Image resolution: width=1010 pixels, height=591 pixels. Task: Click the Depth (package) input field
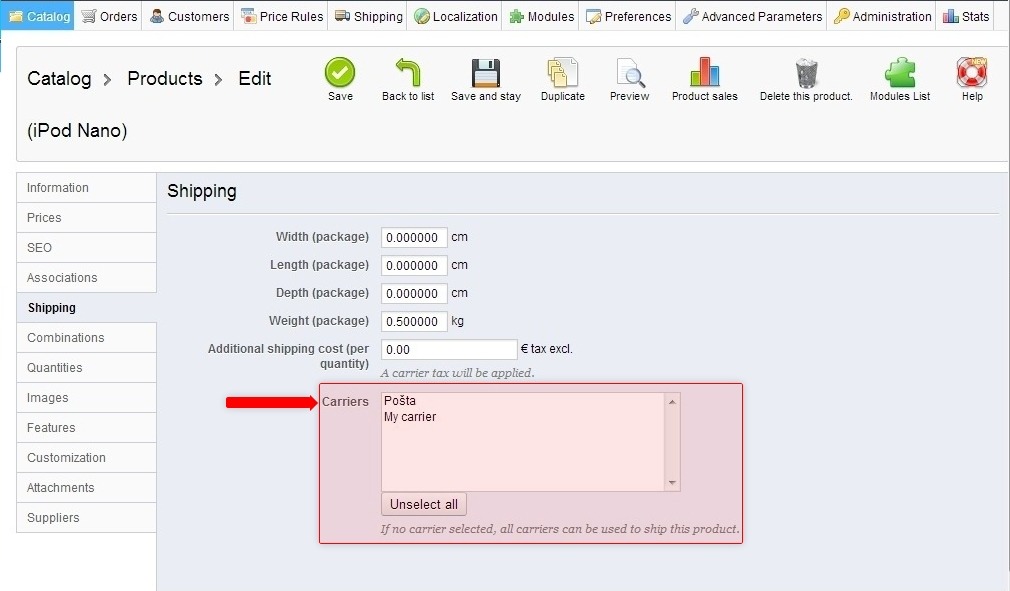coord(414,294)
